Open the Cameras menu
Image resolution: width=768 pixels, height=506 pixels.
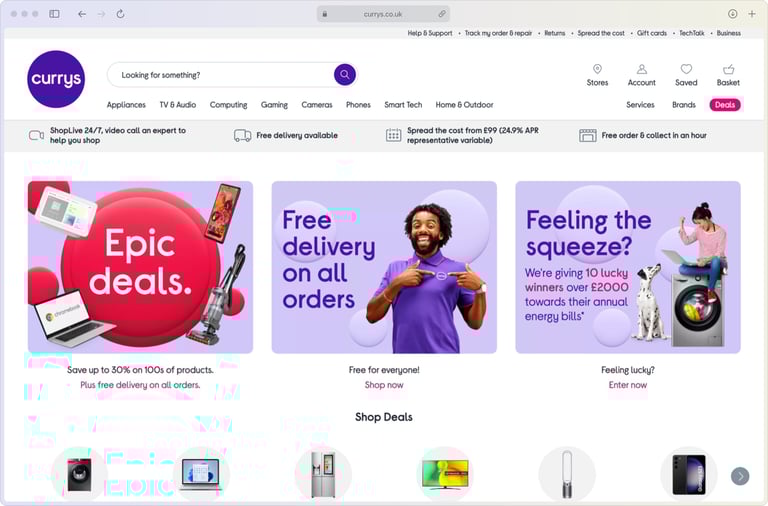coord(317,105)
